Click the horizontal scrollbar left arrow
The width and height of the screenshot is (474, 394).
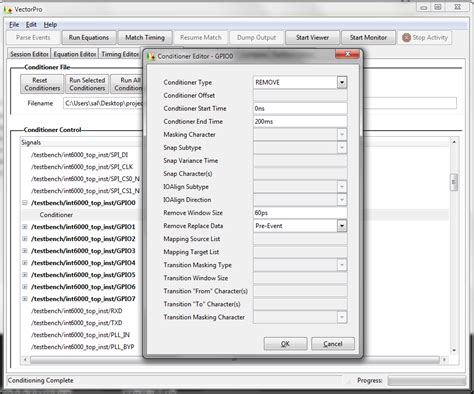pyautogui.click(x=25, y=360)
